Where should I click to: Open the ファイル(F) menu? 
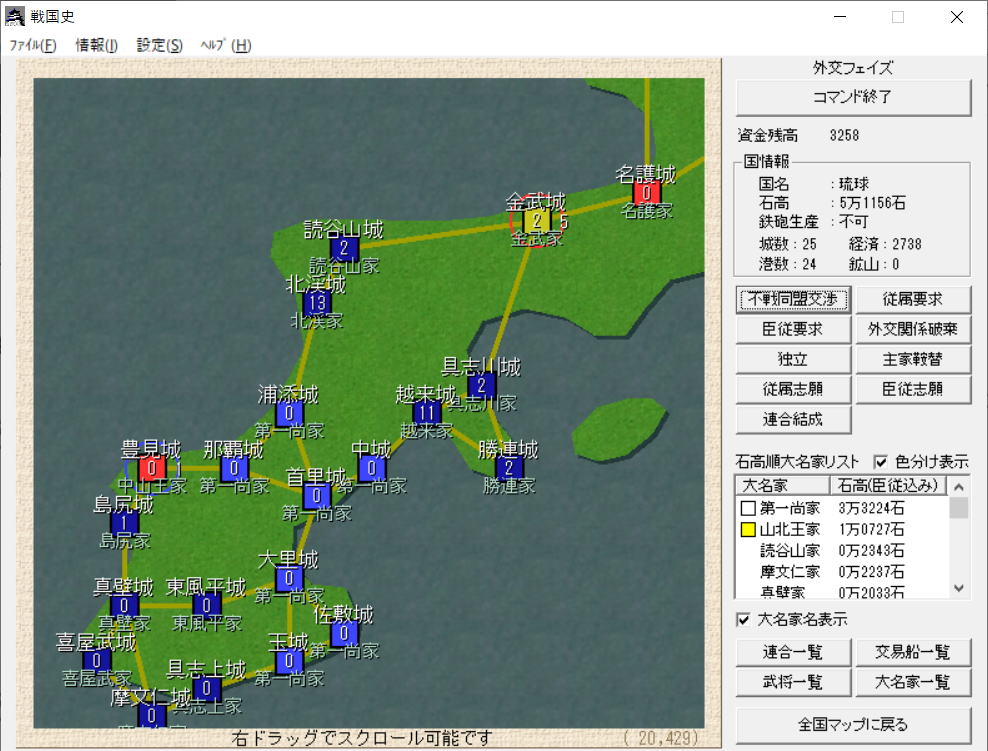point(33,45)
